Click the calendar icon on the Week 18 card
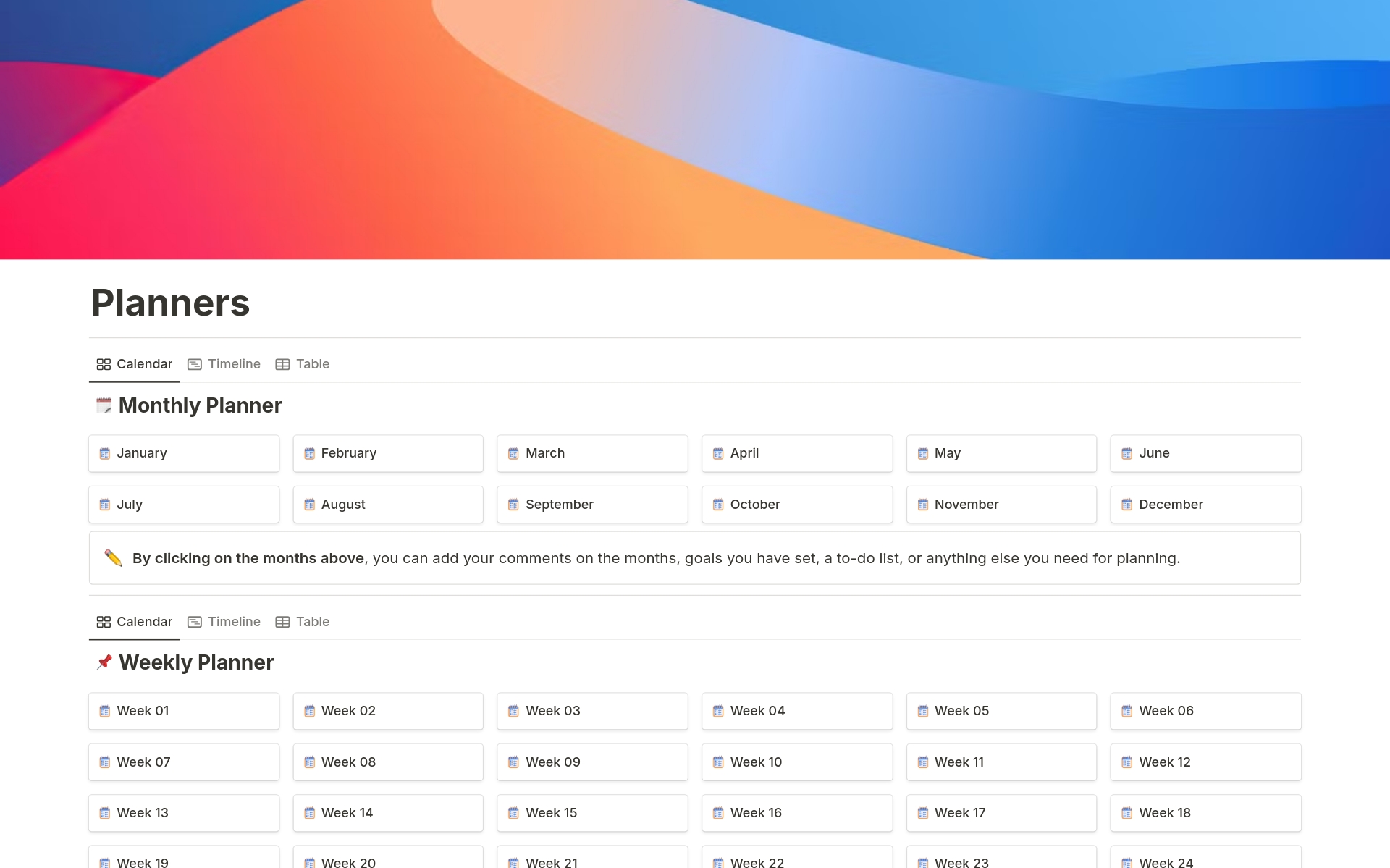 pos(1127,813)
